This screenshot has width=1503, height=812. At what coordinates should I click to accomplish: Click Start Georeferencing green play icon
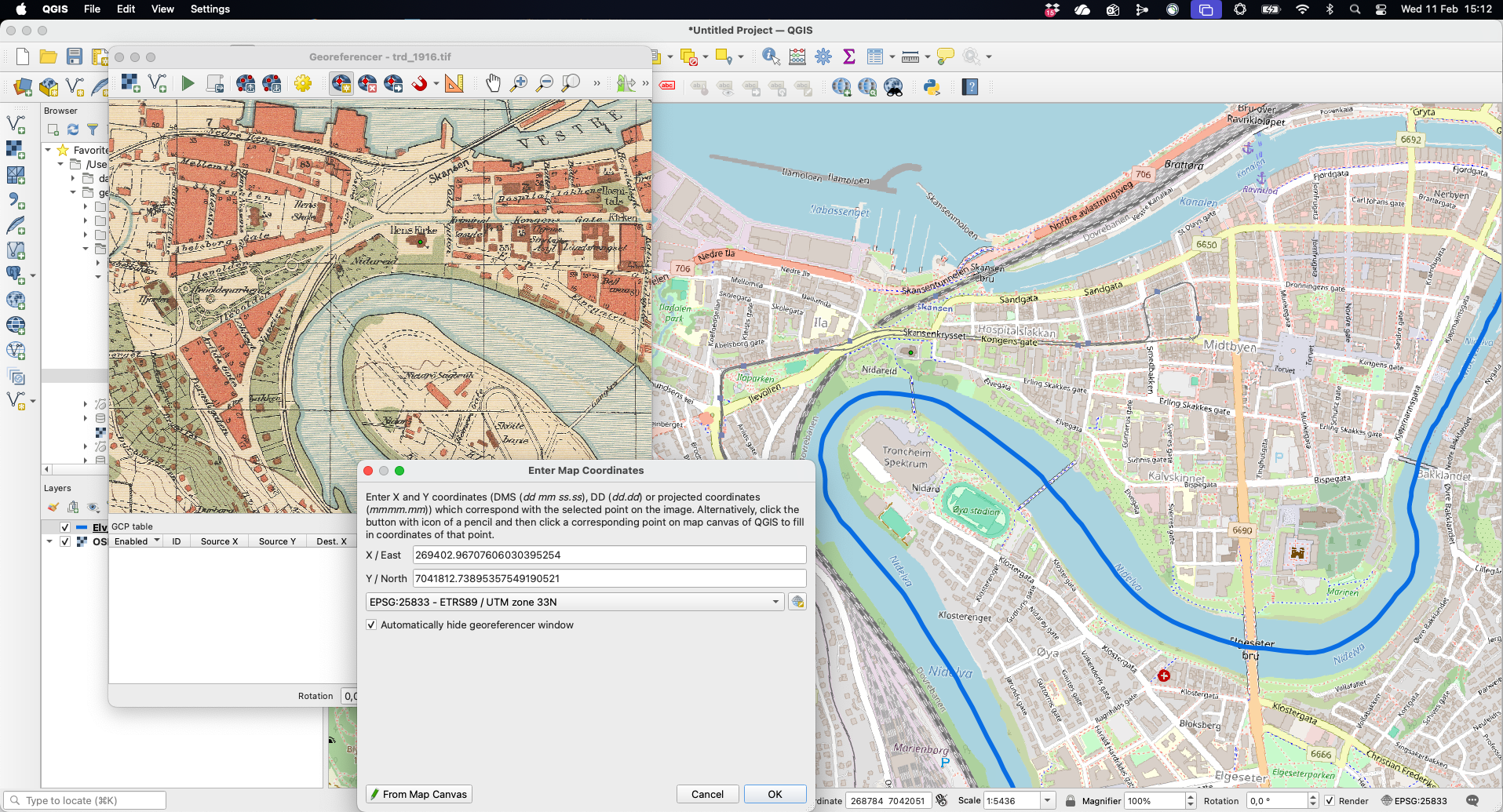coord(188,83)
